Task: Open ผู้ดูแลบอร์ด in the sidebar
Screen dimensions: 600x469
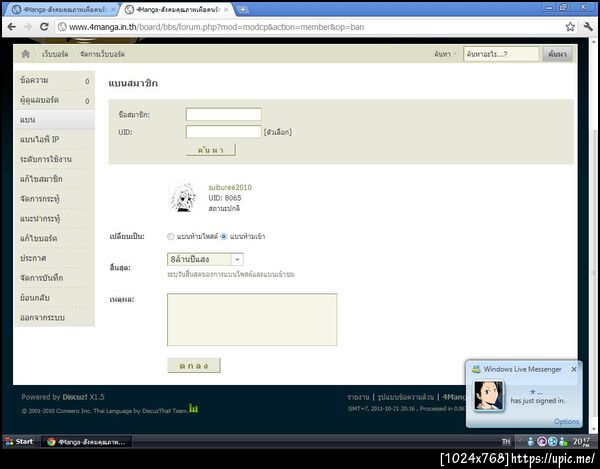Action: 54,100
